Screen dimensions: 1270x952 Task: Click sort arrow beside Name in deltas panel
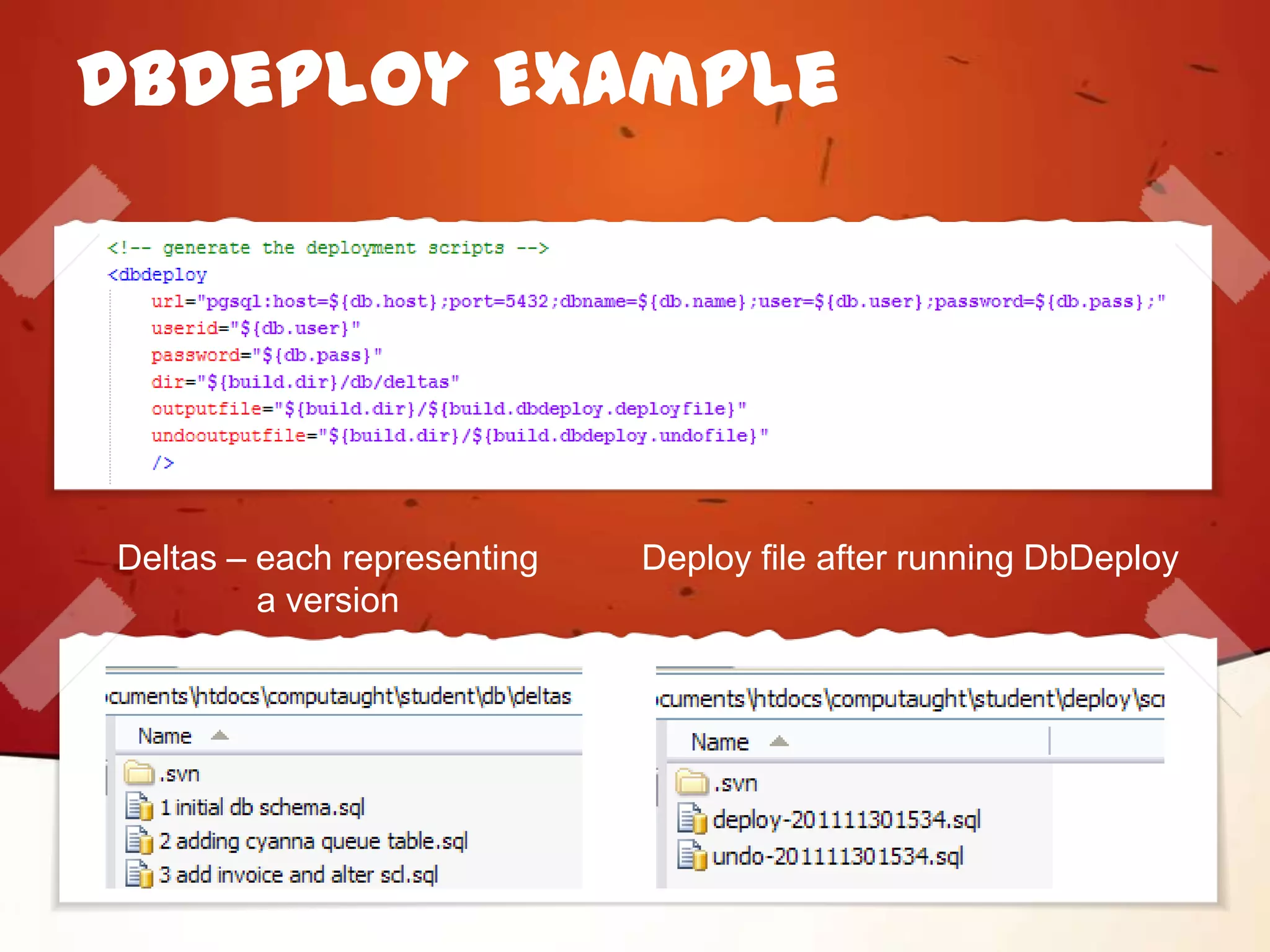[x=220, y=736]
